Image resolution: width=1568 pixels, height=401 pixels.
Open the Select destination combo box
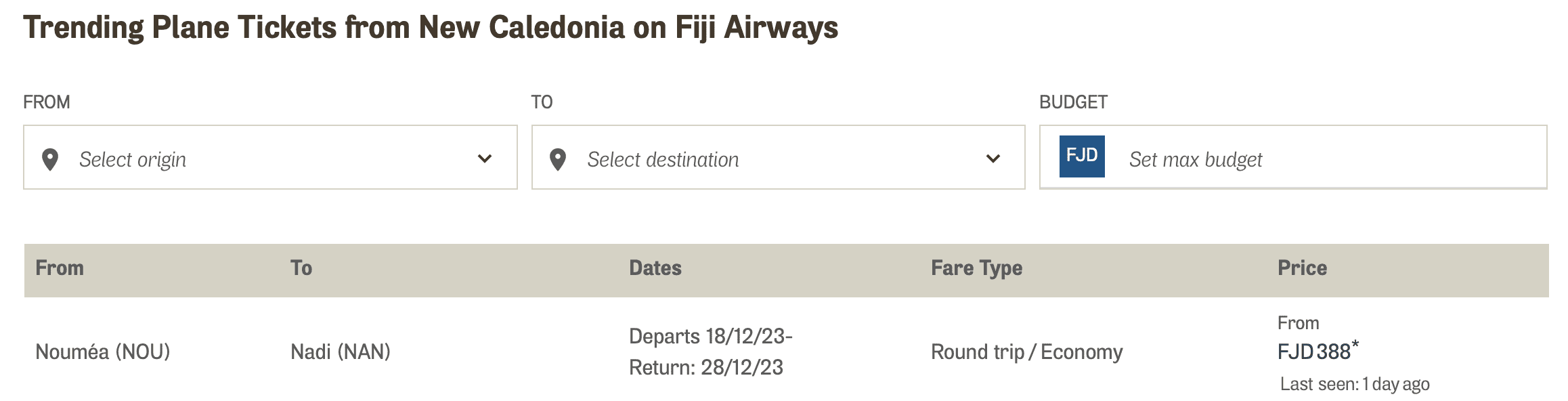click(x=778, y=157)
